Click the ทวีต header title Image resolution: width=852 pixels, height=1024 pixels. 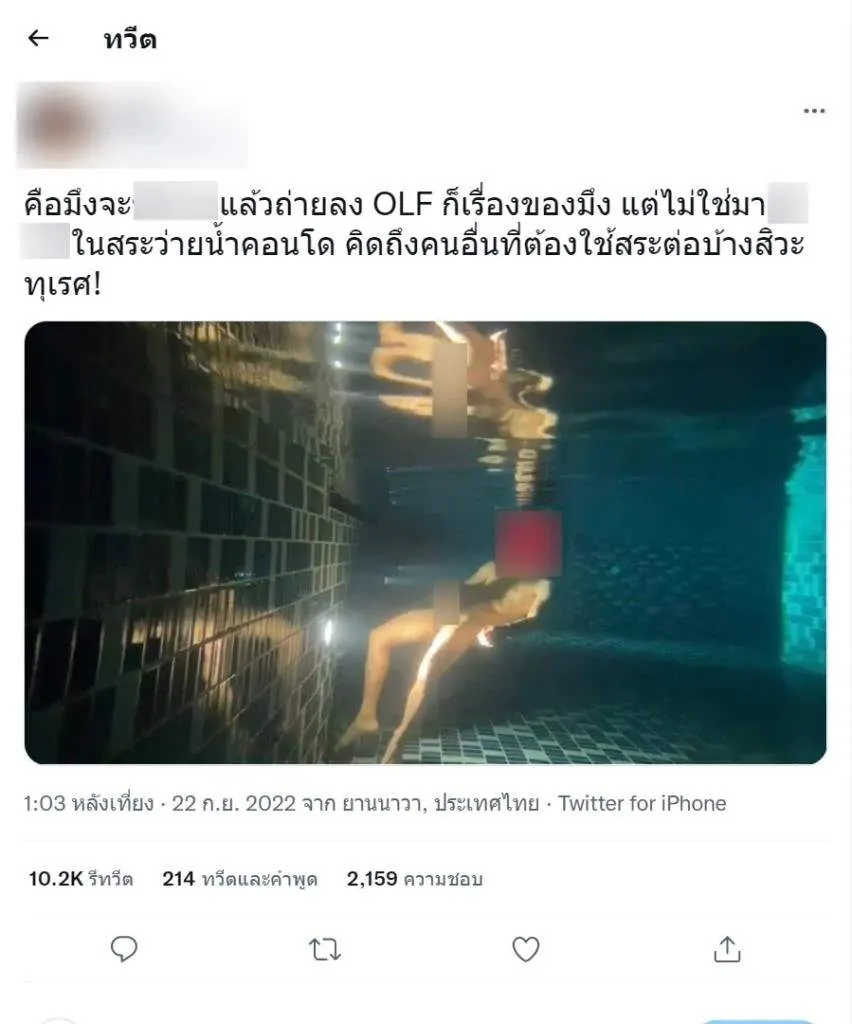130,40
